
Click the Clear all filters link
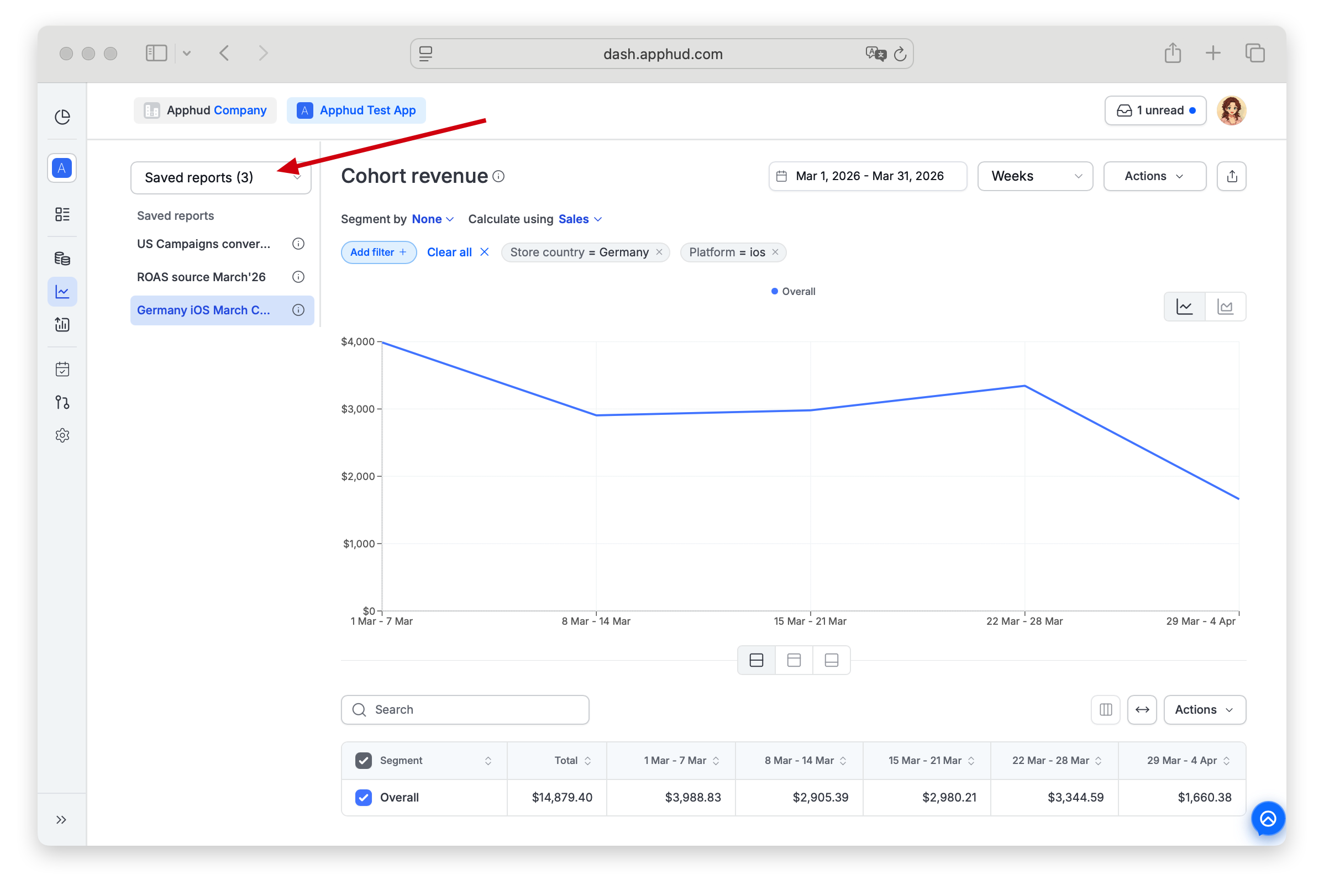(x=458, y=252)
